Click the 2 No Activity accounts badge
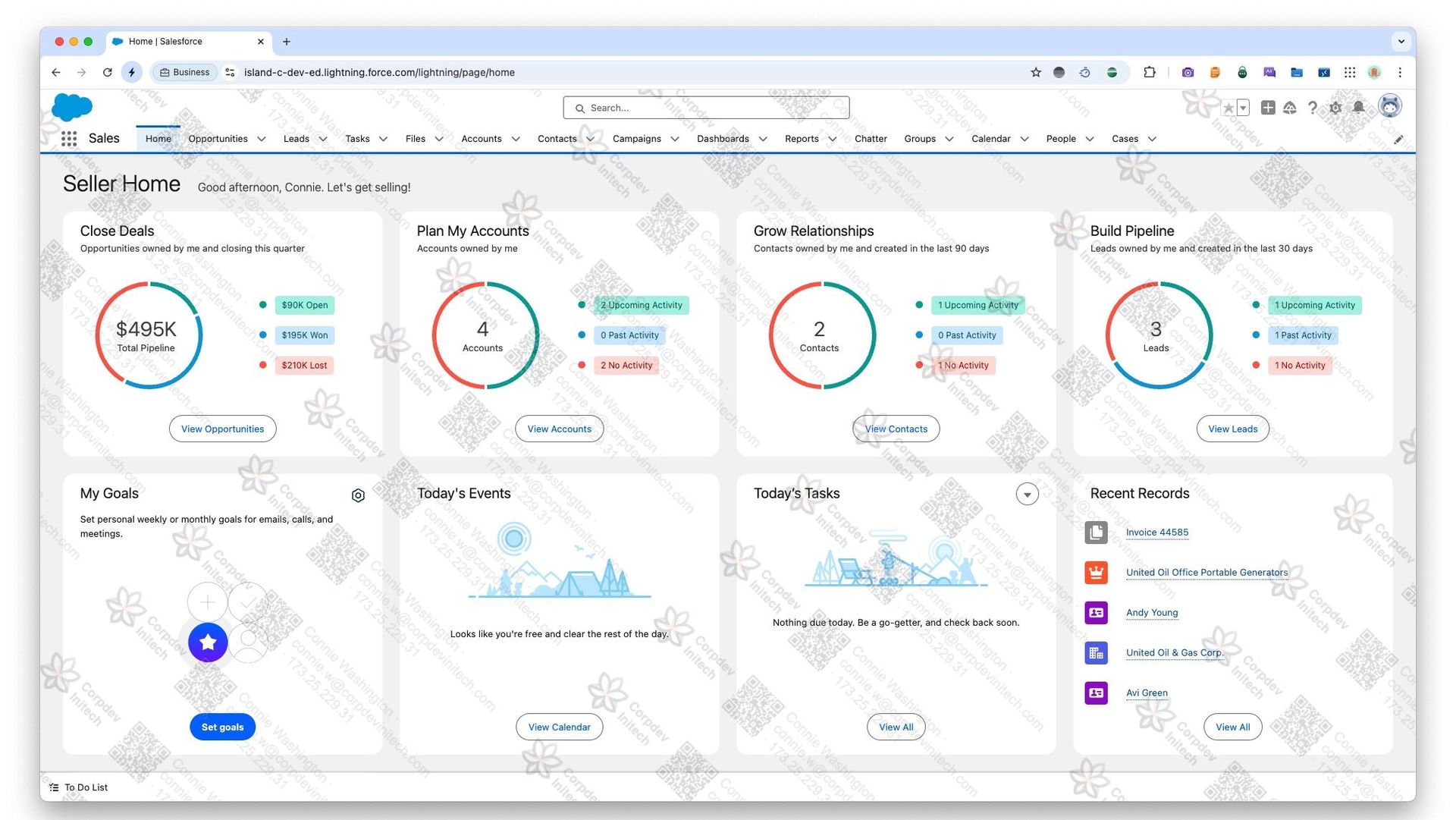 (626, 366)
